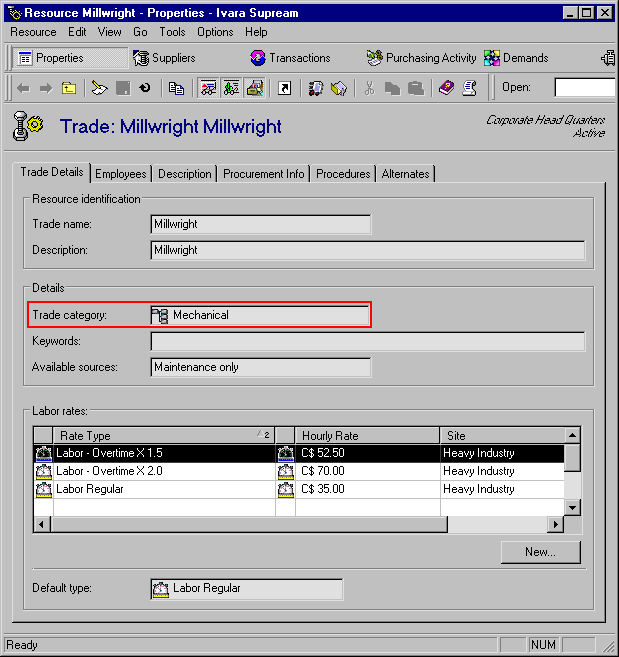
Task: Click the labor rates scroll right arrow
Action: point(555,525)
